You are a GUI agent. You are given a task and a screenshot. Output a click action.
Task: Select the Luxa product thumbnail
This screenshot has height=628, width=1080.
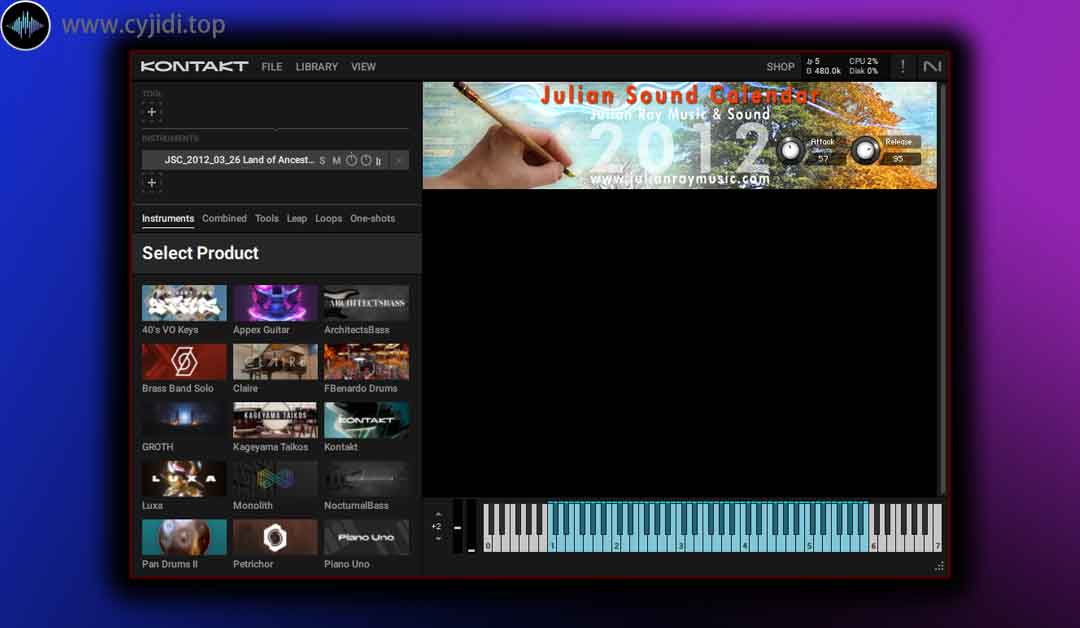pos(184,479)
